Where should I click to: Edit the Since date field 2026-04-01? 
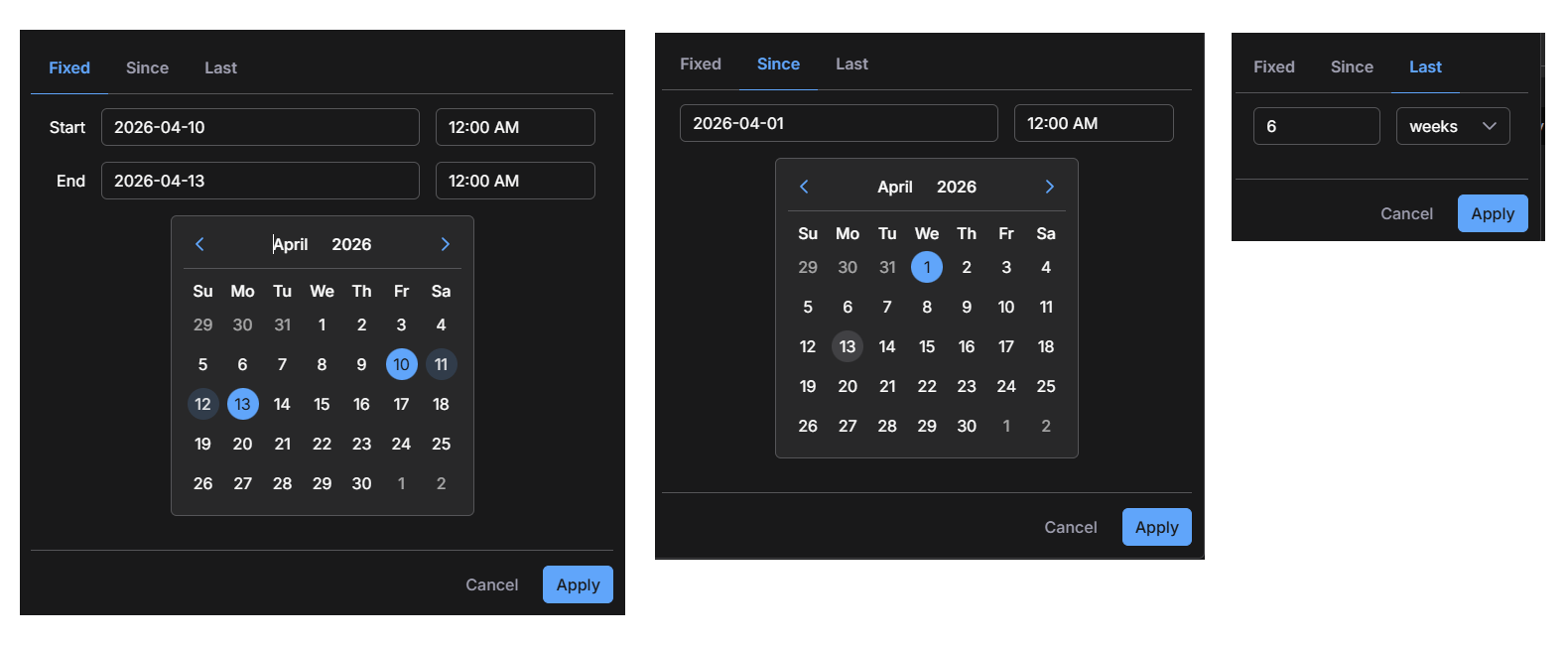coord(838,123)
